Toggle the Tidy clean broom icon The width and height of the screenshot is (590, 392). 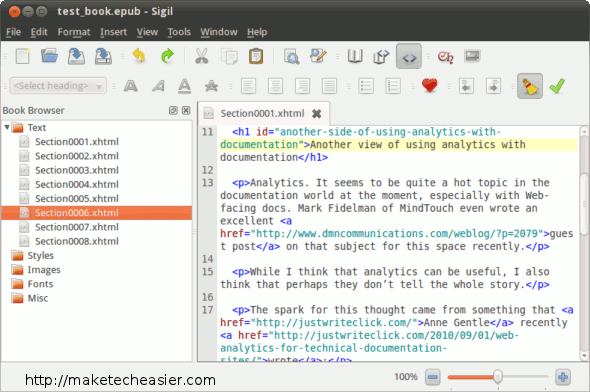pos(530,86)
